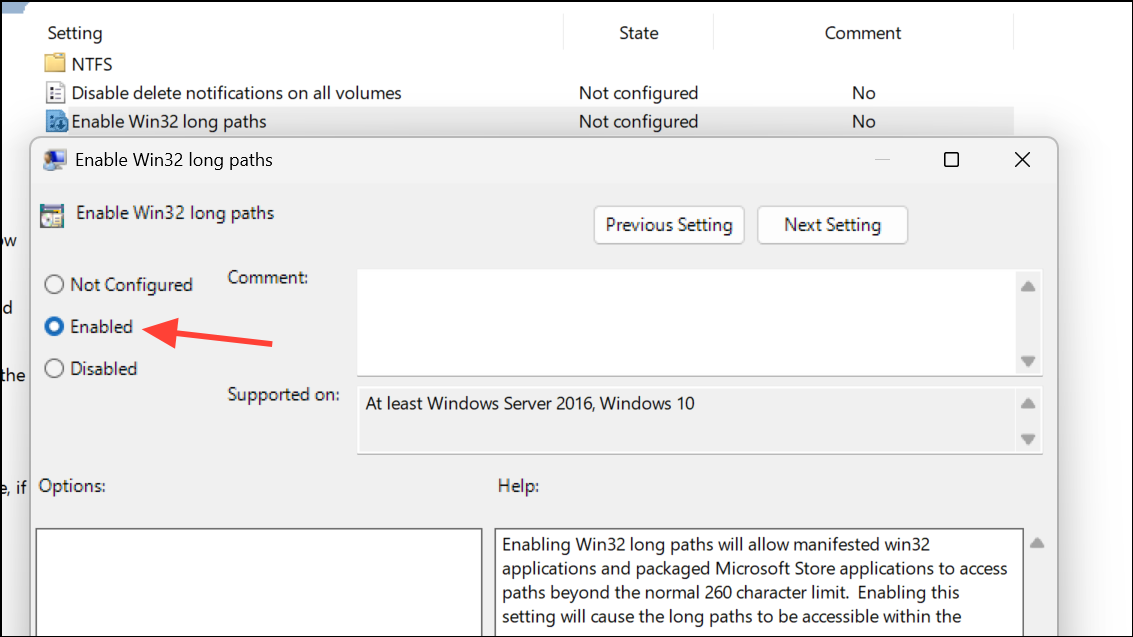Click the Comment box scroll-up arrow
This screenshot has width=1133, height=637.
pyautogui.click(x=1028, y=286)
